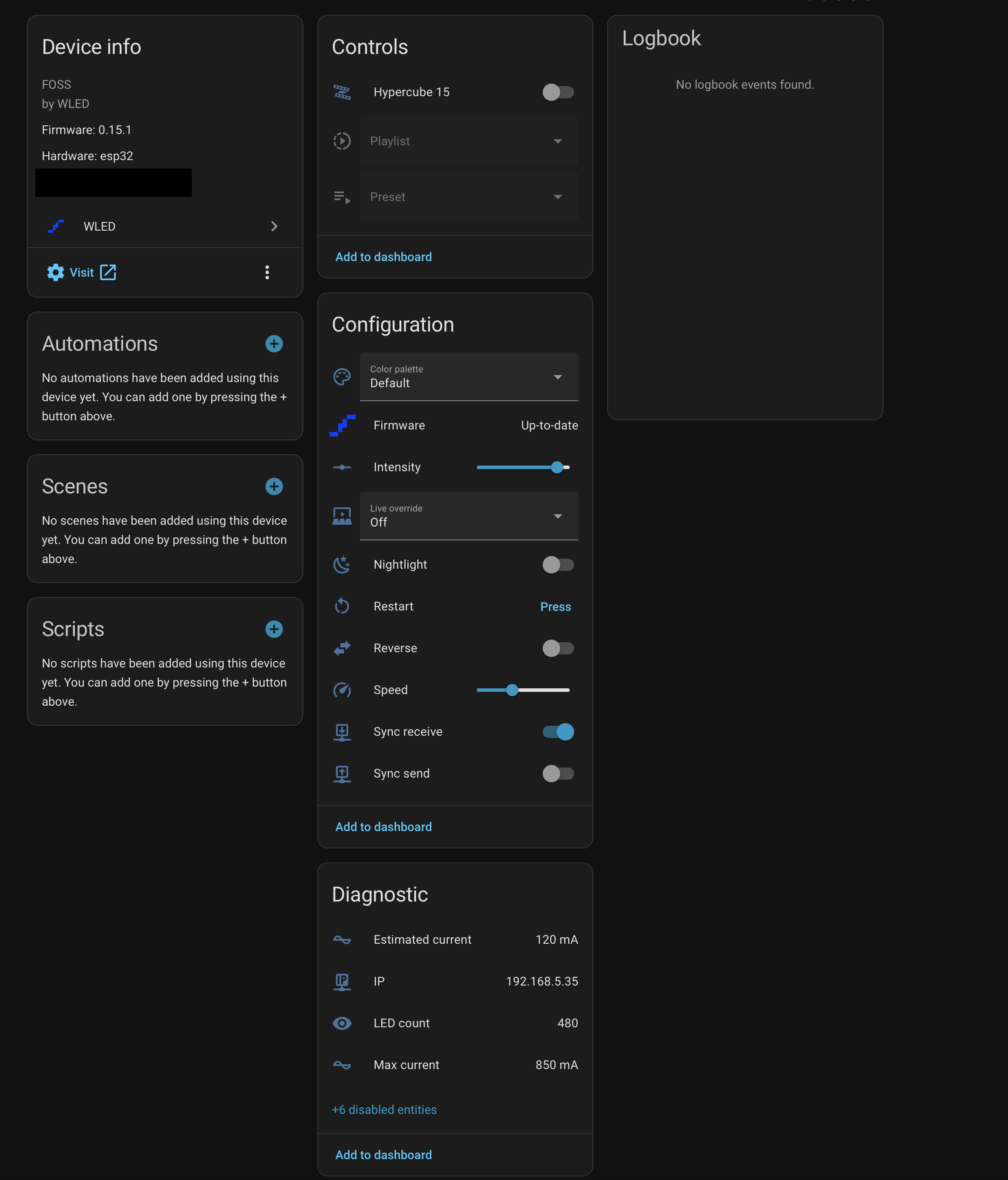
Task: Turn on the Hypercube 15 toggle
Action: coord(558,92)
